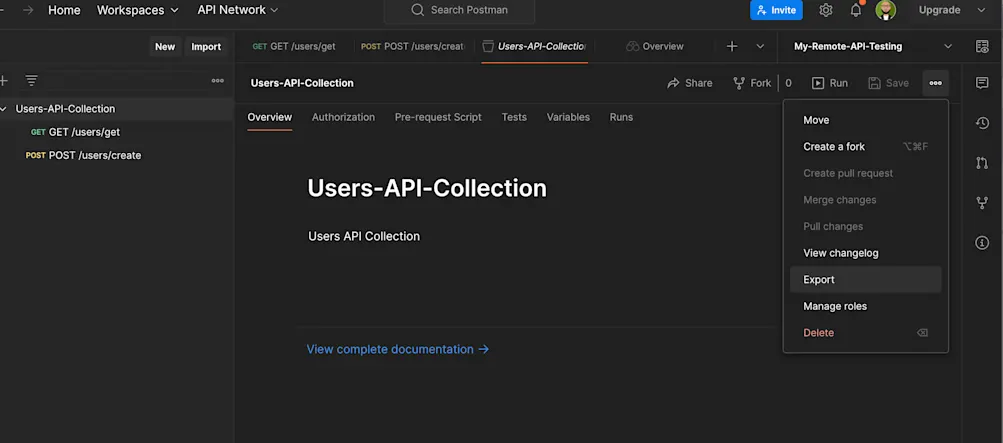Click the Run button
Screen dimensions: 1003x443
(830, 83)
